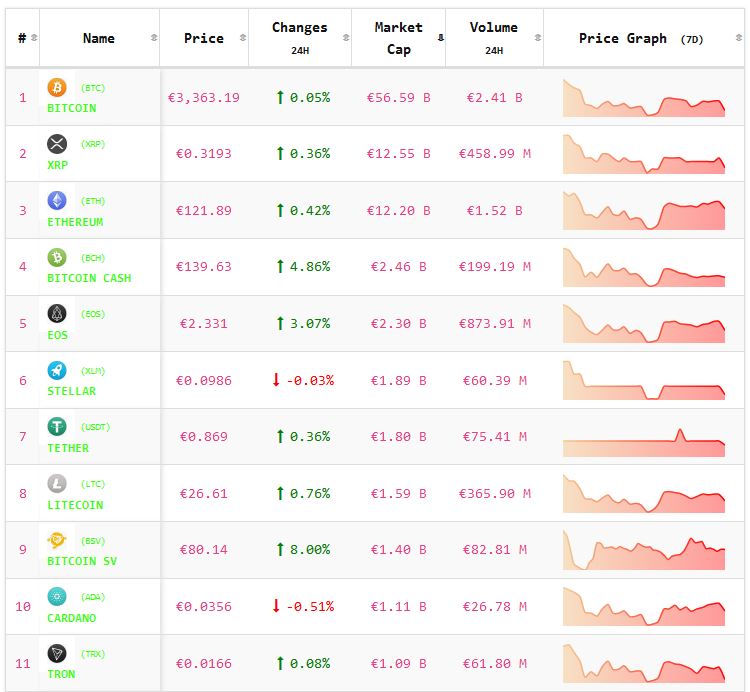
Task: Click the Bitcoin SV logo icon
Action: pyautogui.click(x=57, y=541)
